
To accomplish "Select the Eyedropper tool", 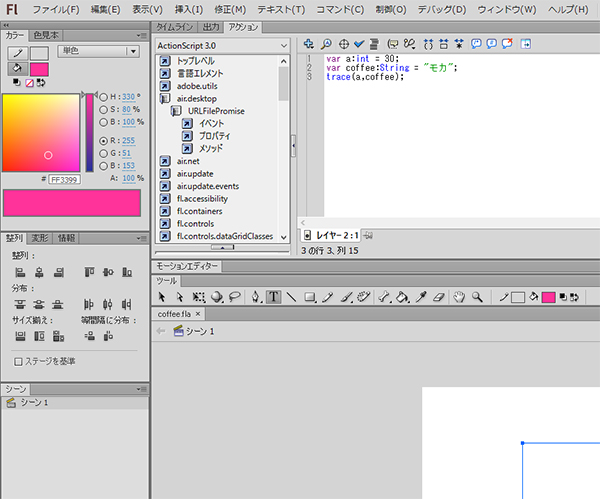I will coord(421,297).
